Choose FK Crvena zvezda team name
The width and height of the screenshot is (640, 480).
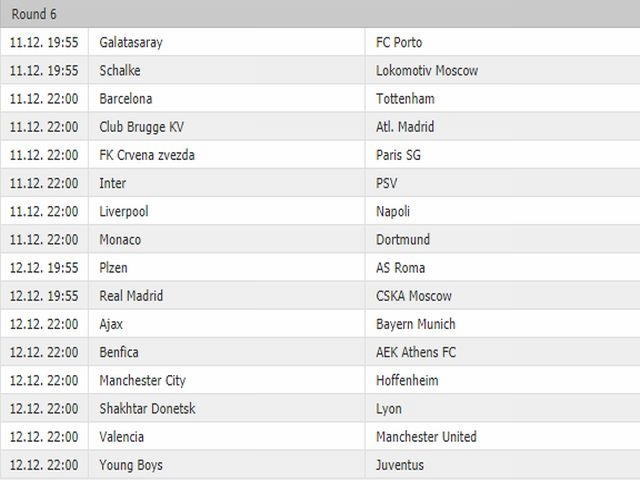147,155
